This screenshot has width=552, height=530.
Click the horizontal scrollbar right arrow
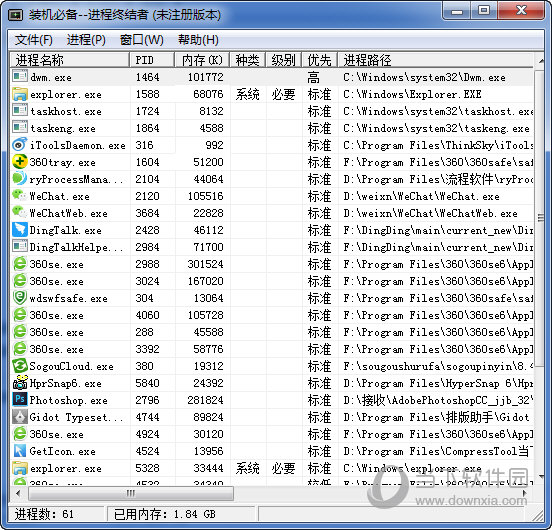[525, 493]
